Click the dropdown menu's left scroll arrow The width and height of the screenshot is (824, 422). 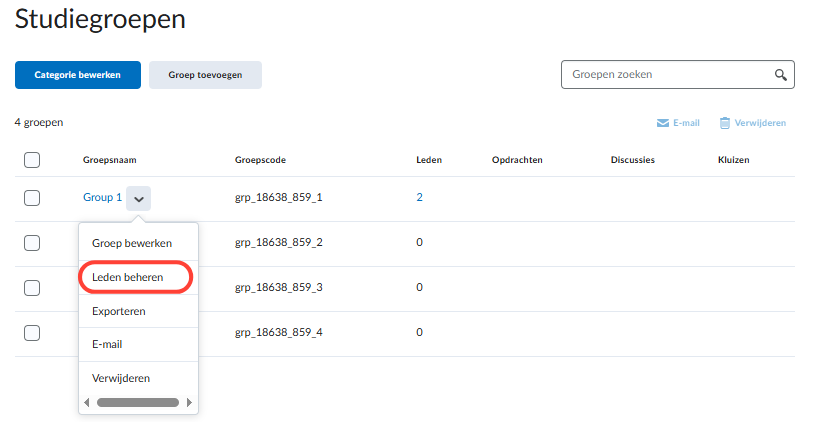pyautogui.click(x=87, y=403)
